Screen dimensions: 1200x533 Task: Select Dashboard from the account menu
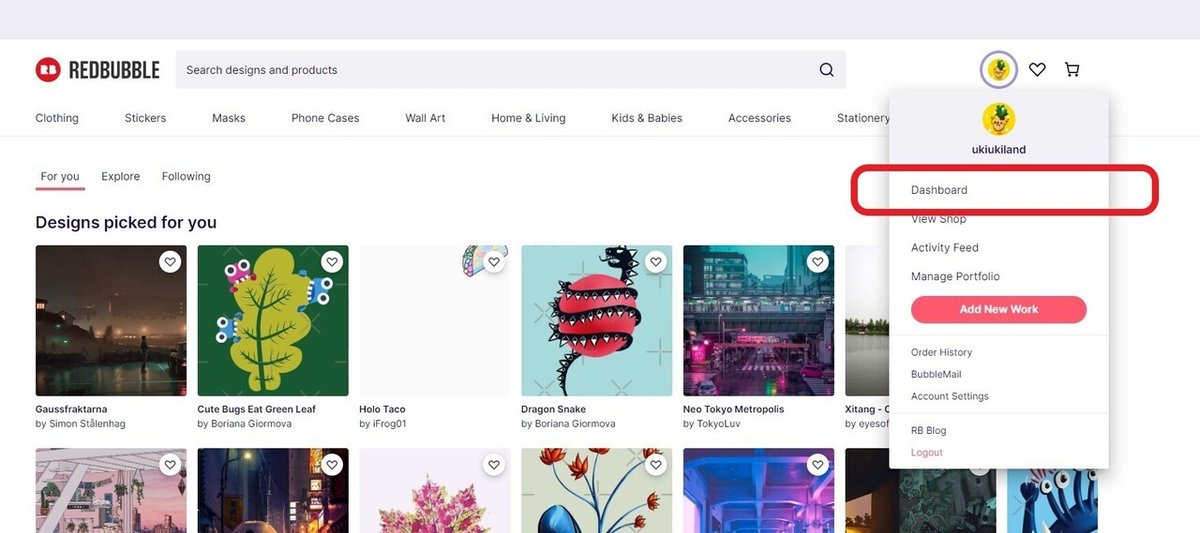tap(939, 190)
